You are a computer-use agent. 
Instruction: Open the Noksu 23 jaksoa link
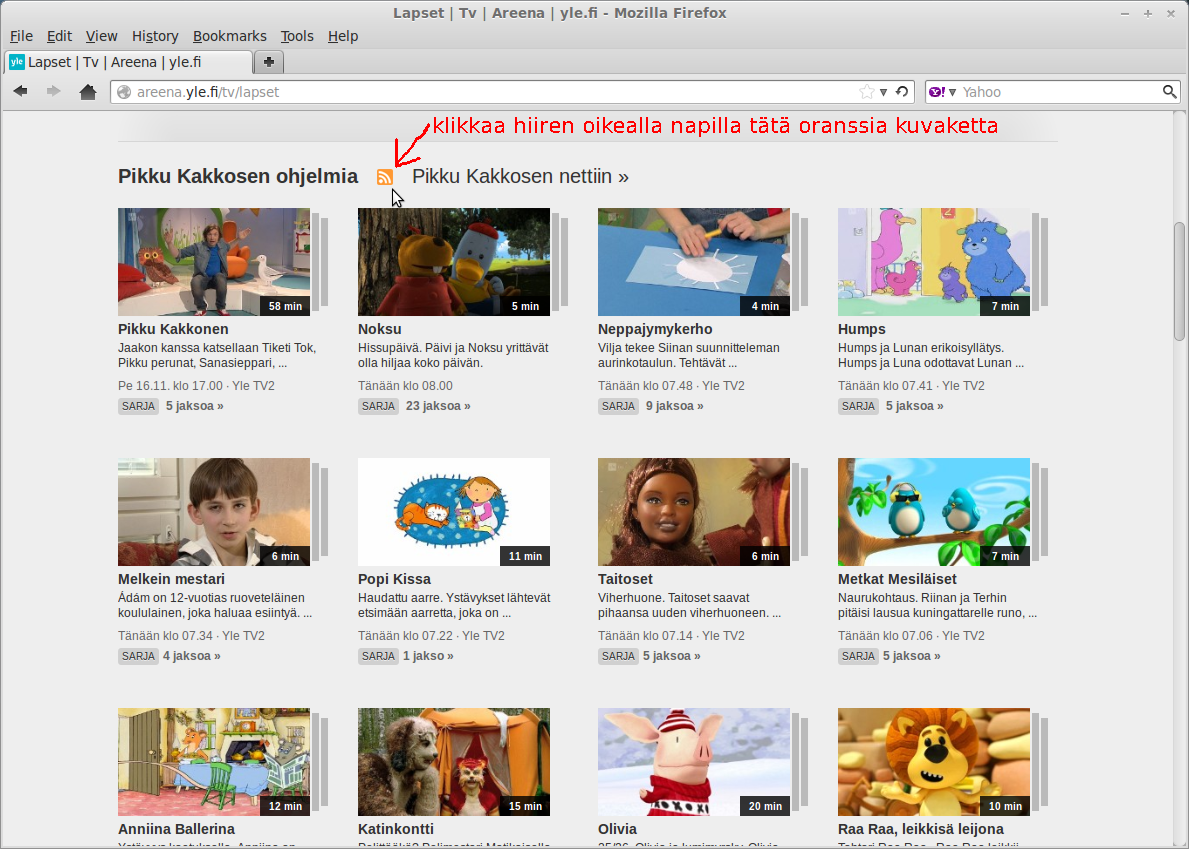pos(438,406)
